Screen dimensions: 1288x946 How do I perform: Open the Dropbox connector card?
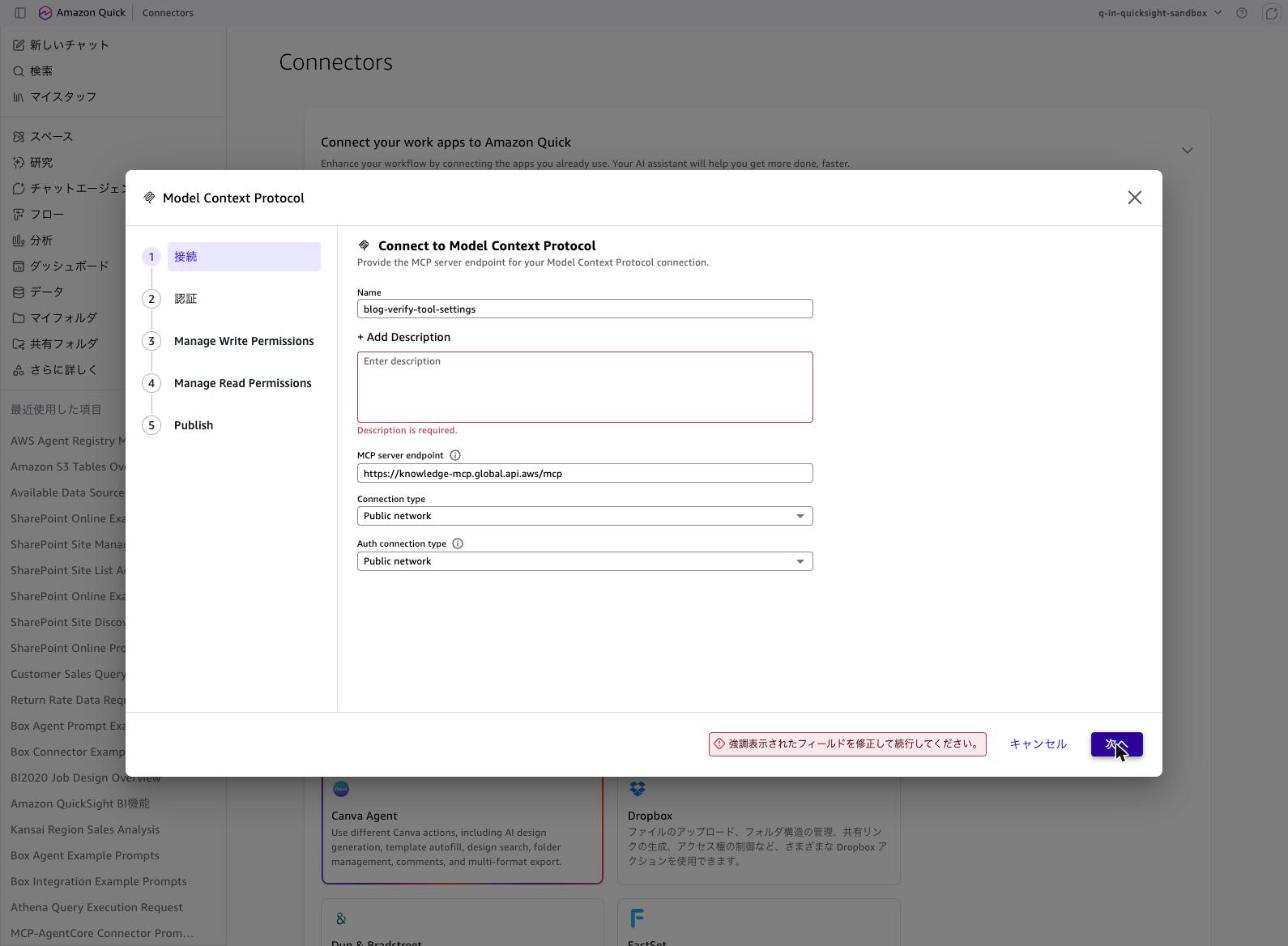[758, 828]
